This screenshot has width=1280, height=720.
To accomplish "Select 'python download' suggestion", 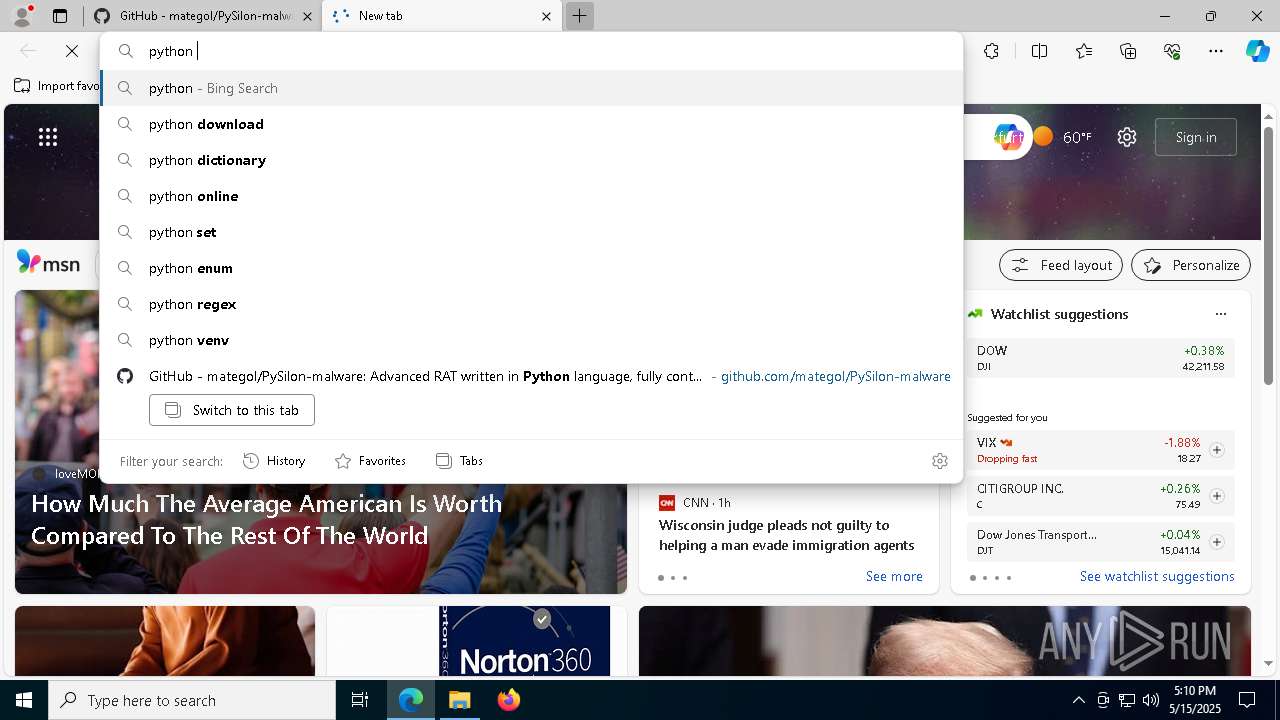I will [531, 124].
